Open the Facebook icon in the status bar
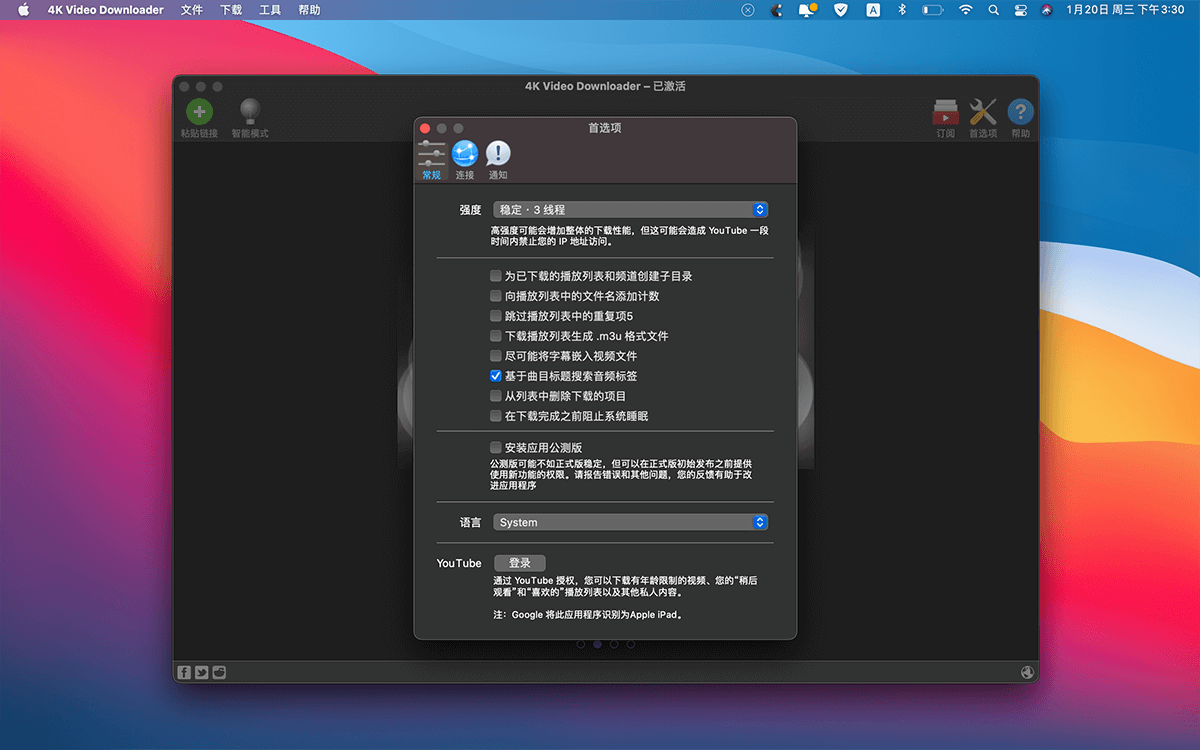Screen dimensions: 1200x750 tap(184, 672)
